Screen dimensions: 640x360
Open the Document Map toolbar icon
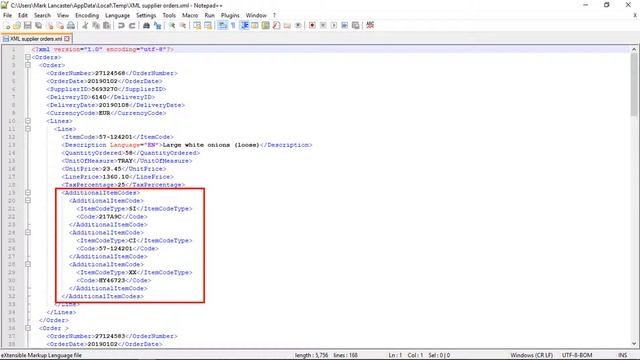point(266,25)
